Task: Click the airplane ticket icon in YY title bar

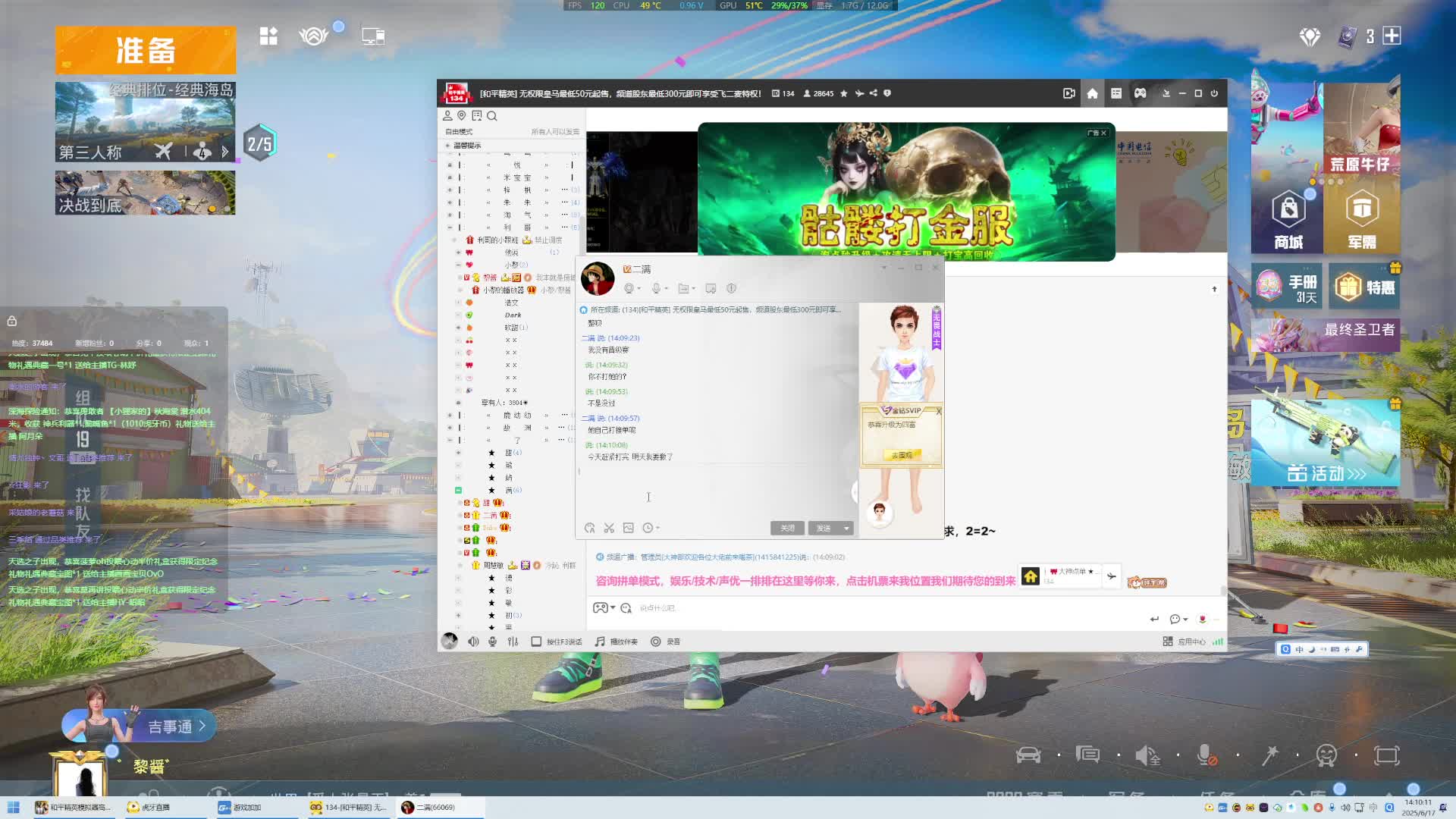Action: click(x=859, y=94)
